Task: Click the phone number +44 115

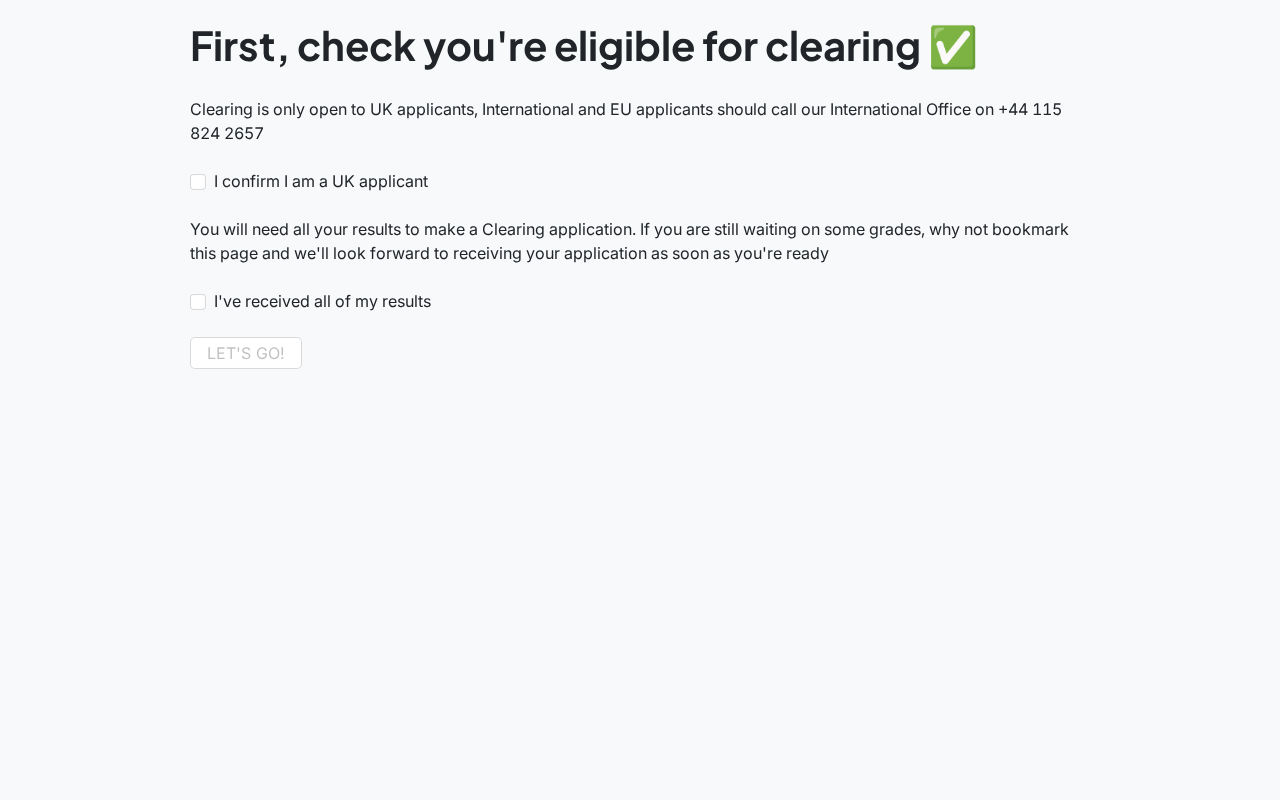Action: pyautogui.click(x=1030, y=109)
